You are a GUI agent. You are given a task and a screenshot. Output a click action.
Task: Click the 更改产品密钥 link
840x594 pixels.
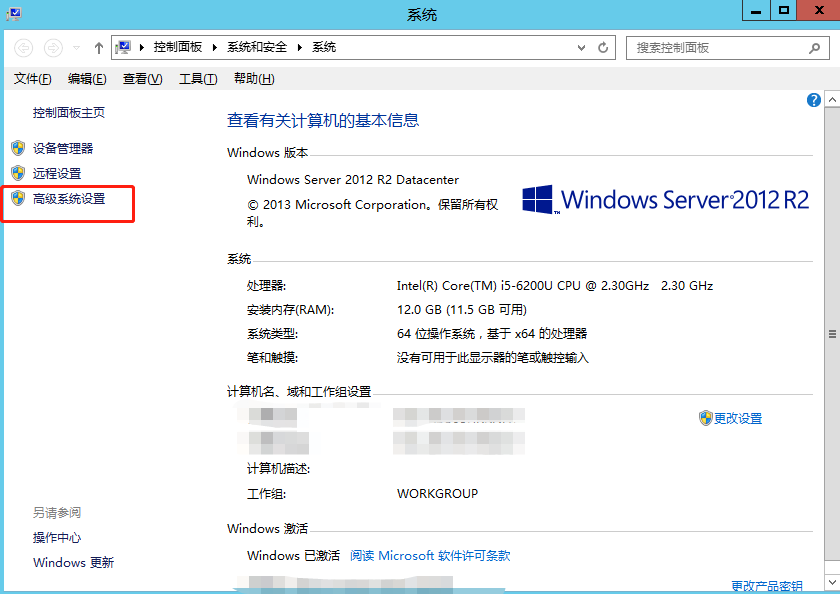point(767,587)
